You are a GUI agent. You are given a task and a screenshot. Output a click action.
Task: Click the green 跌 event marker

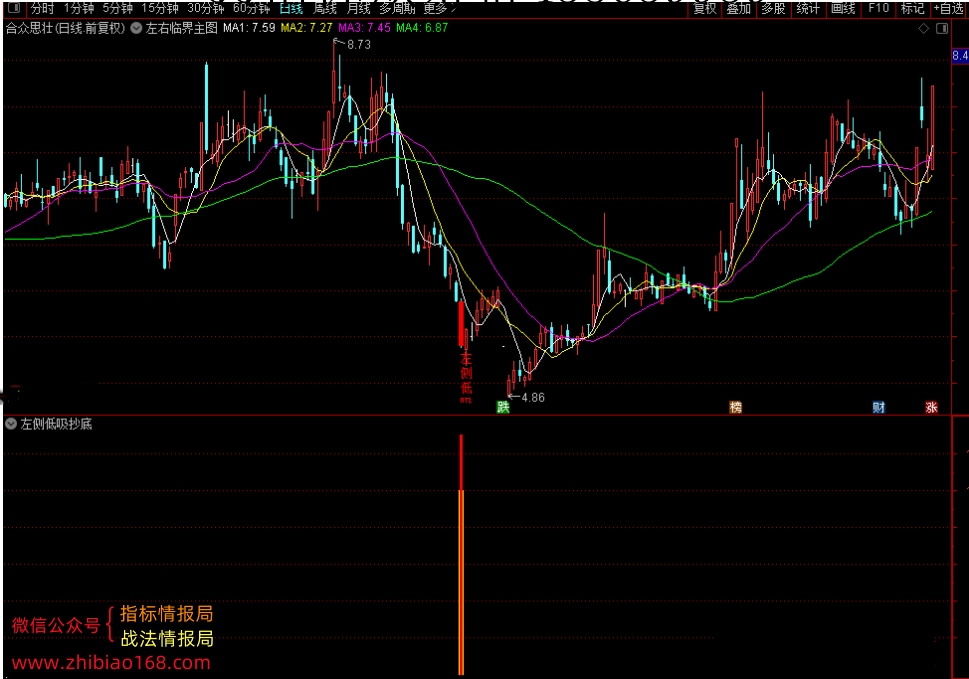click(503, 407)
